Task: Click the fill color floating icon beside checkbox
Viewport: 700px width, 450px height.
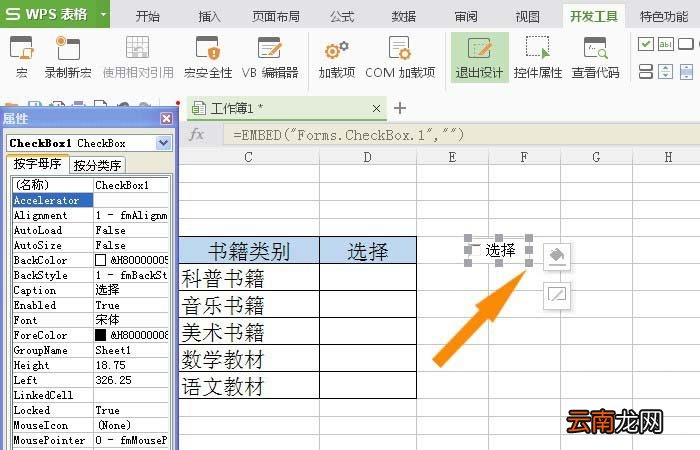Action: (557, 257)
